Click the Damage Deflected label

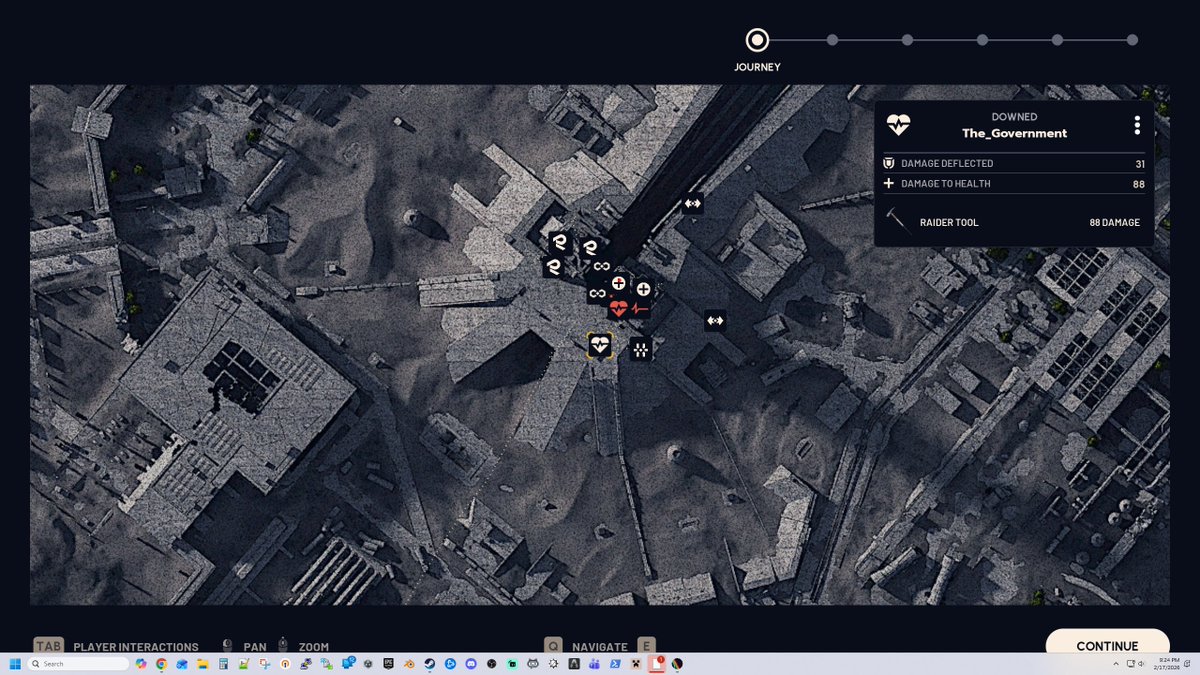tap(947, 163)
